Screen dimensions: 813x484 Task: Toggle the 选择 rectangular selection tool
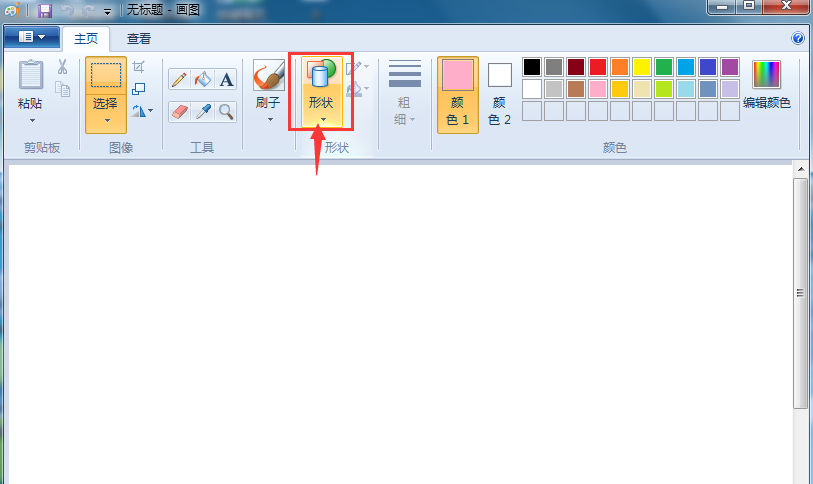(106, 76)
